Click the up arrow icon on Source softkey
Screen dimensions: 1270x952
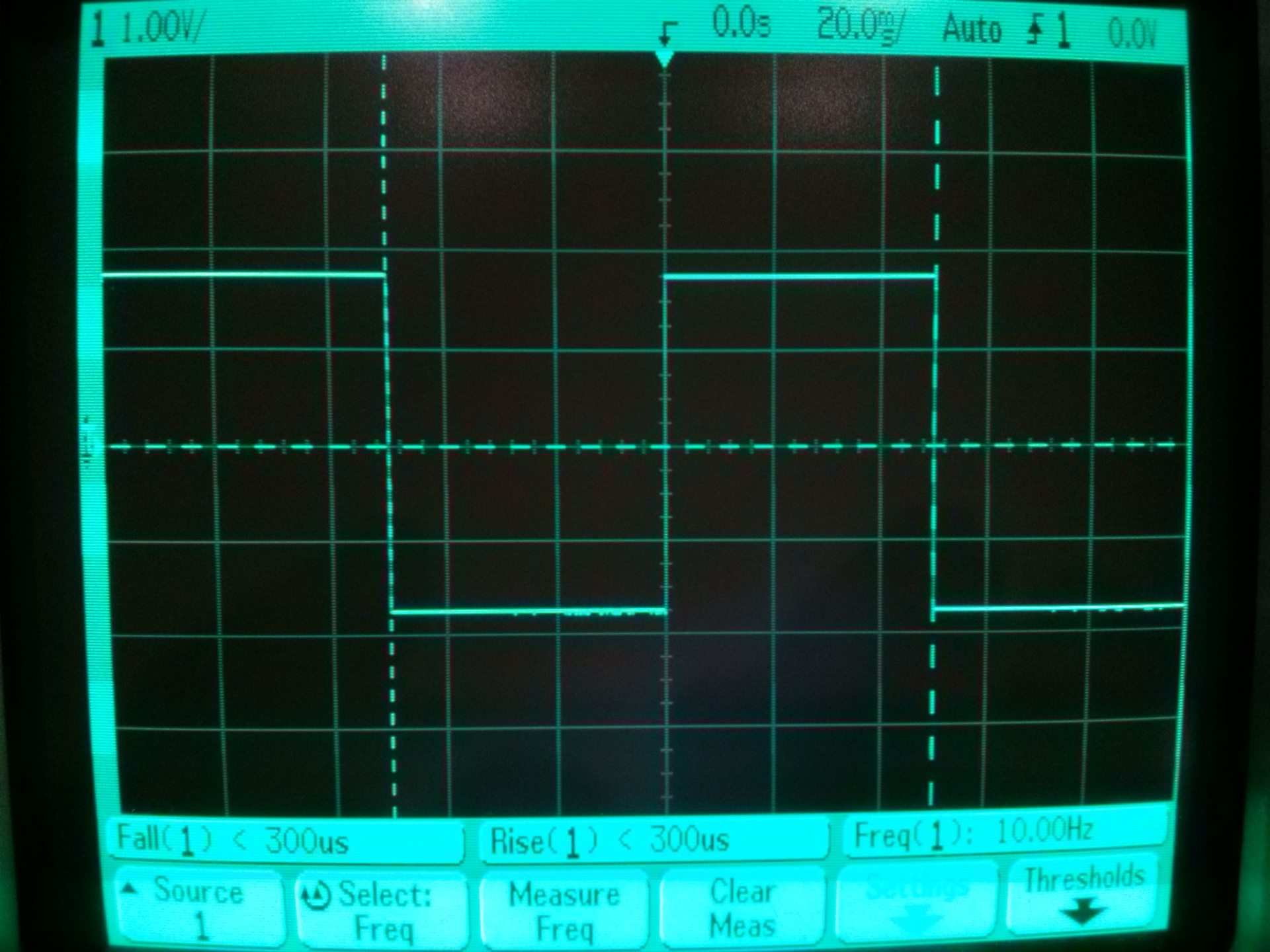[130, 890]
